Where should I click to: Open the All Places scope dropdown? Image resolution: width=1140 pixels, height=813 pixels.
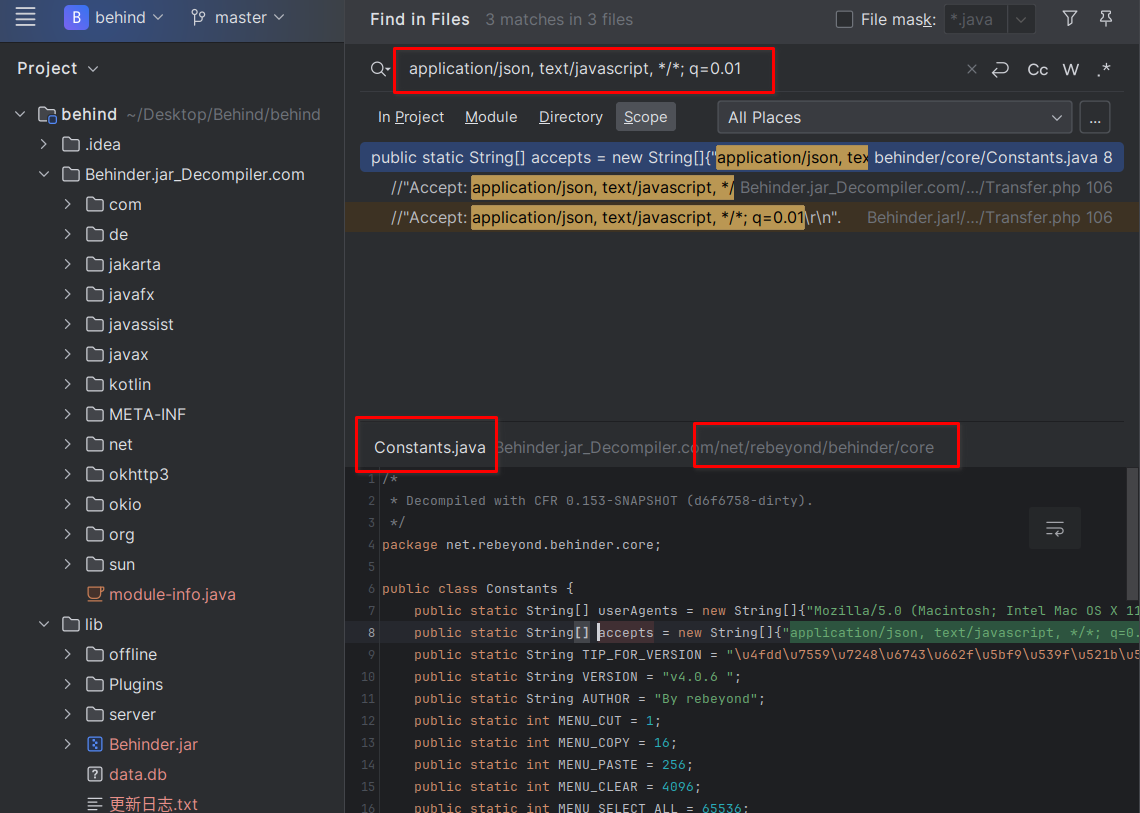pos(894,117)
